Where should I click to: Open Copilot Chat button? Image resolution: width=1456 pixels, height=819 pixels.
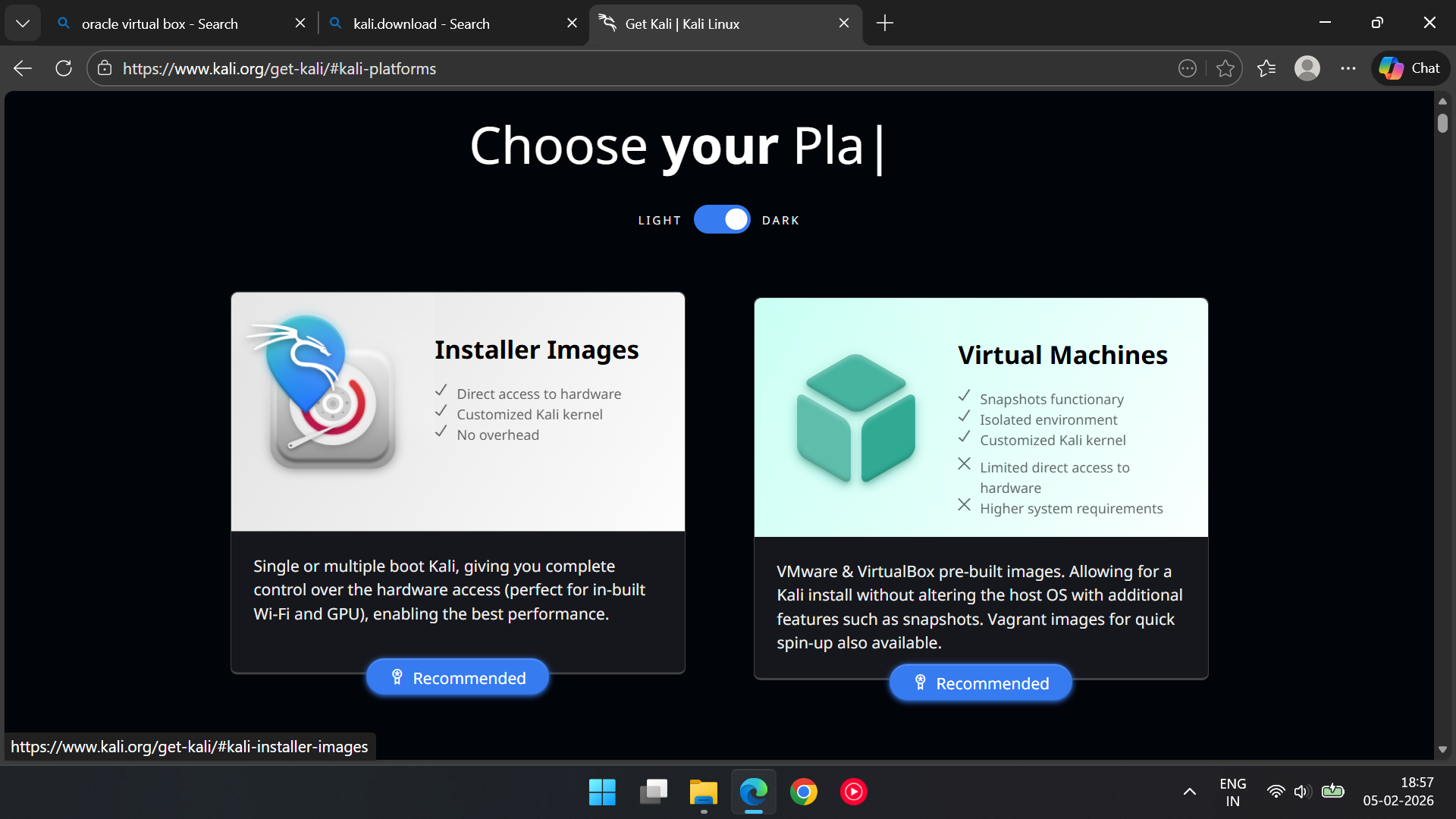tap(1410, 68)
